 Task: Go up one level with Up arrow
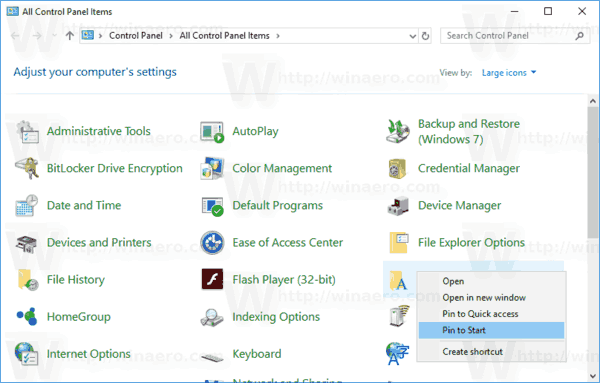[70, 36]
